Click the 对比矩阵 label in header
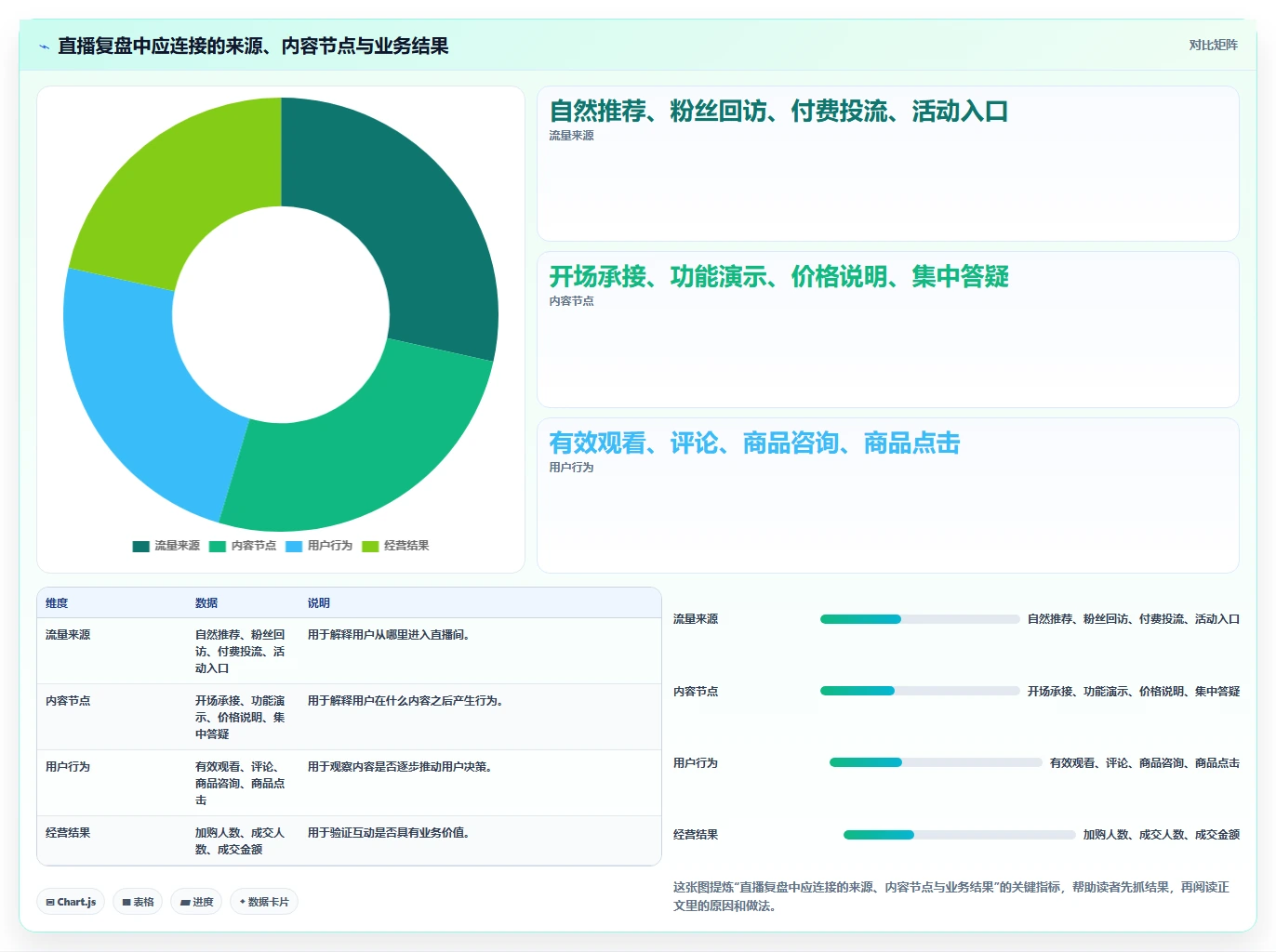1276x952 pixels. tap(1213, 45)
